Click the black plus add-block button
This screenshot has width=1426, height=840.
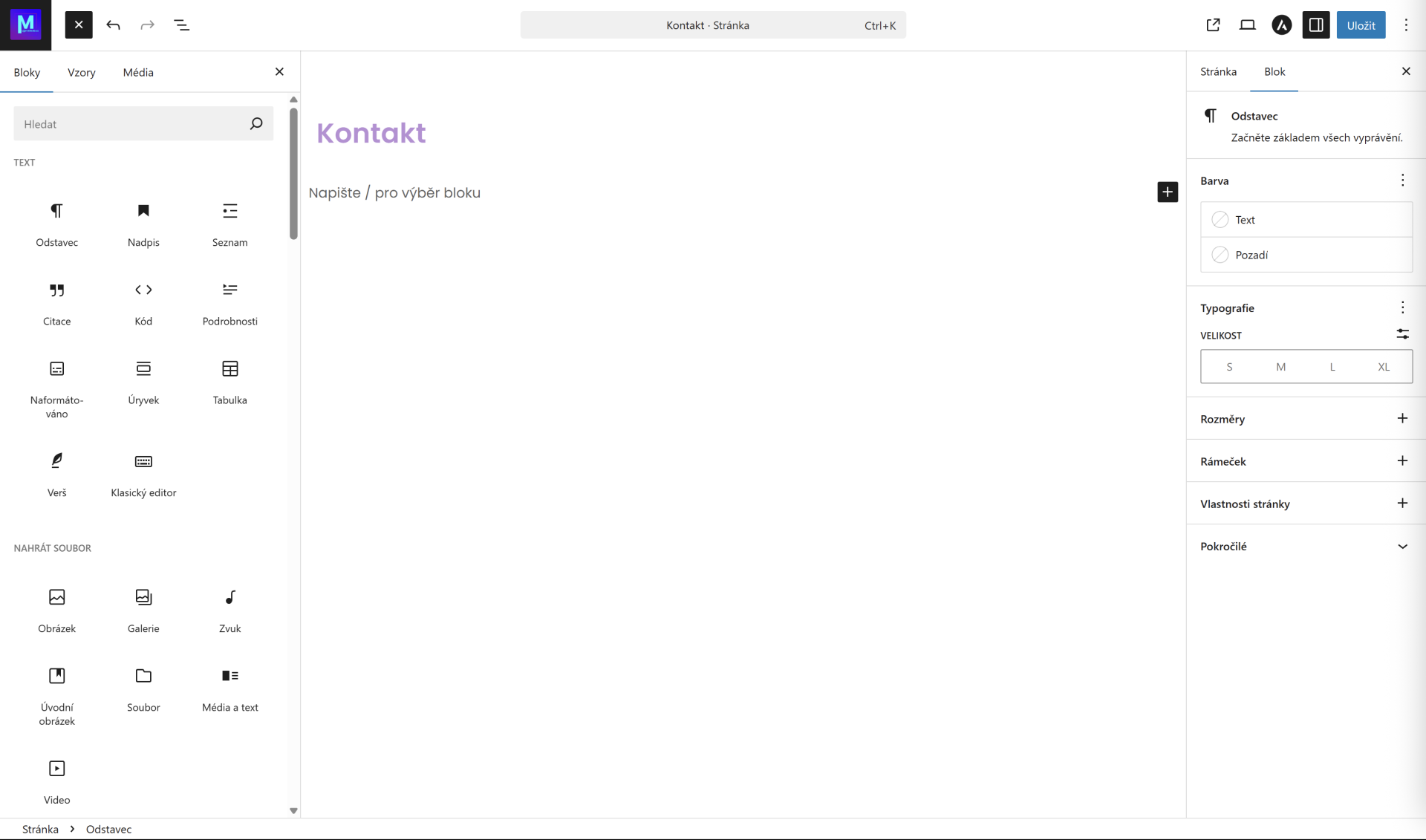[1167, 192]
